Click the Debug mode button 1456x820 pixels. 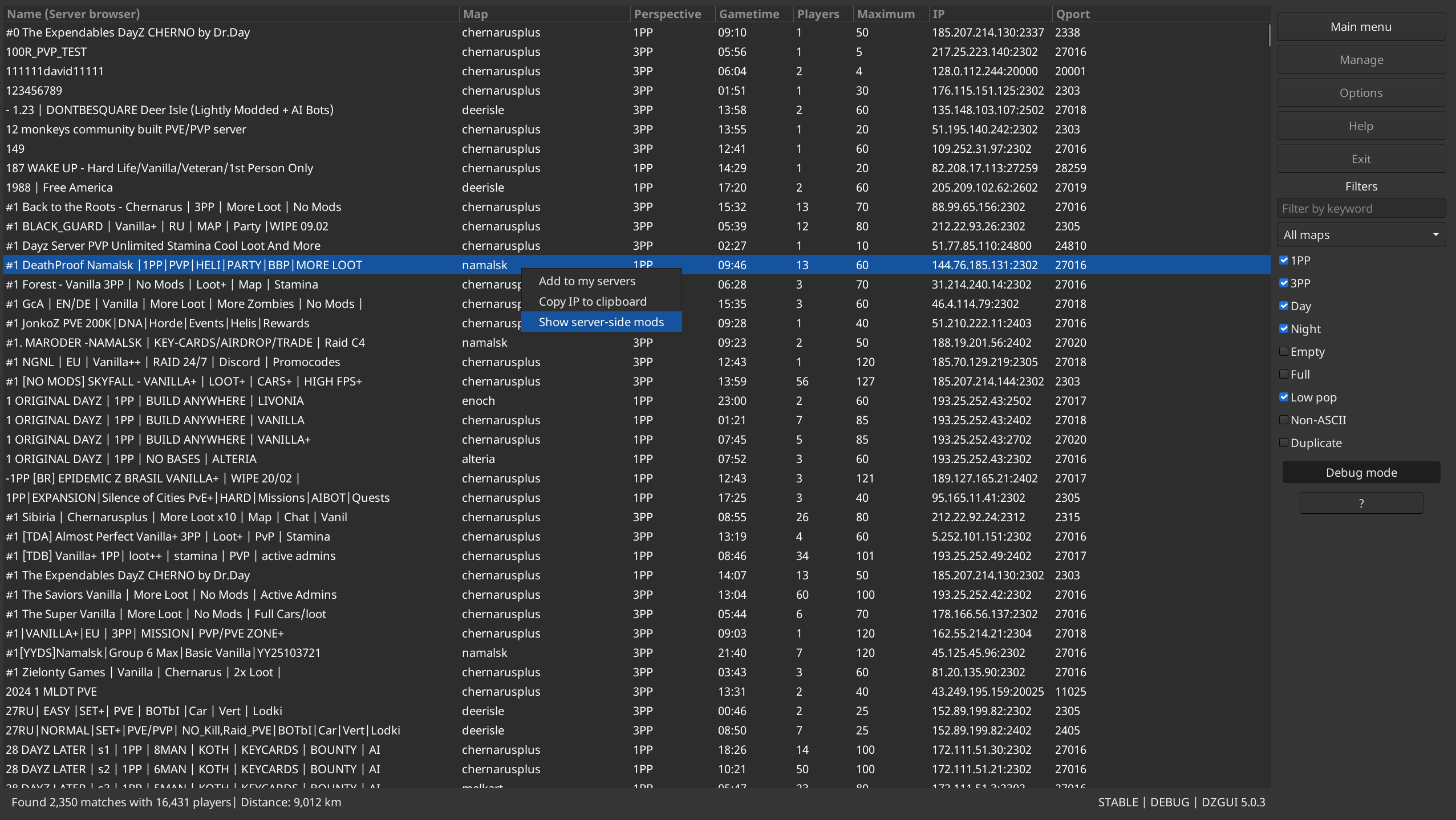1361,473
